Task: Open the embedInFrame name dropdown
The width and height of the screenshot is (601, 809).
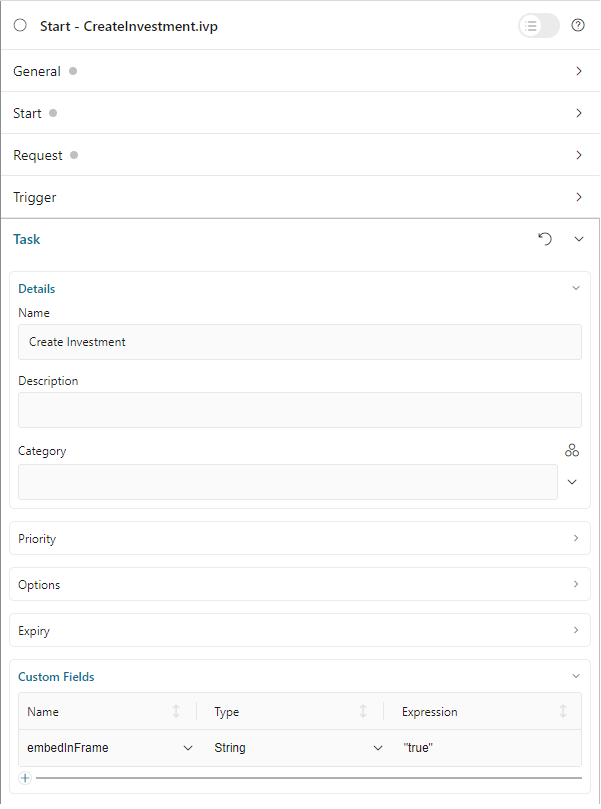Action: click(x=187, y=747)
